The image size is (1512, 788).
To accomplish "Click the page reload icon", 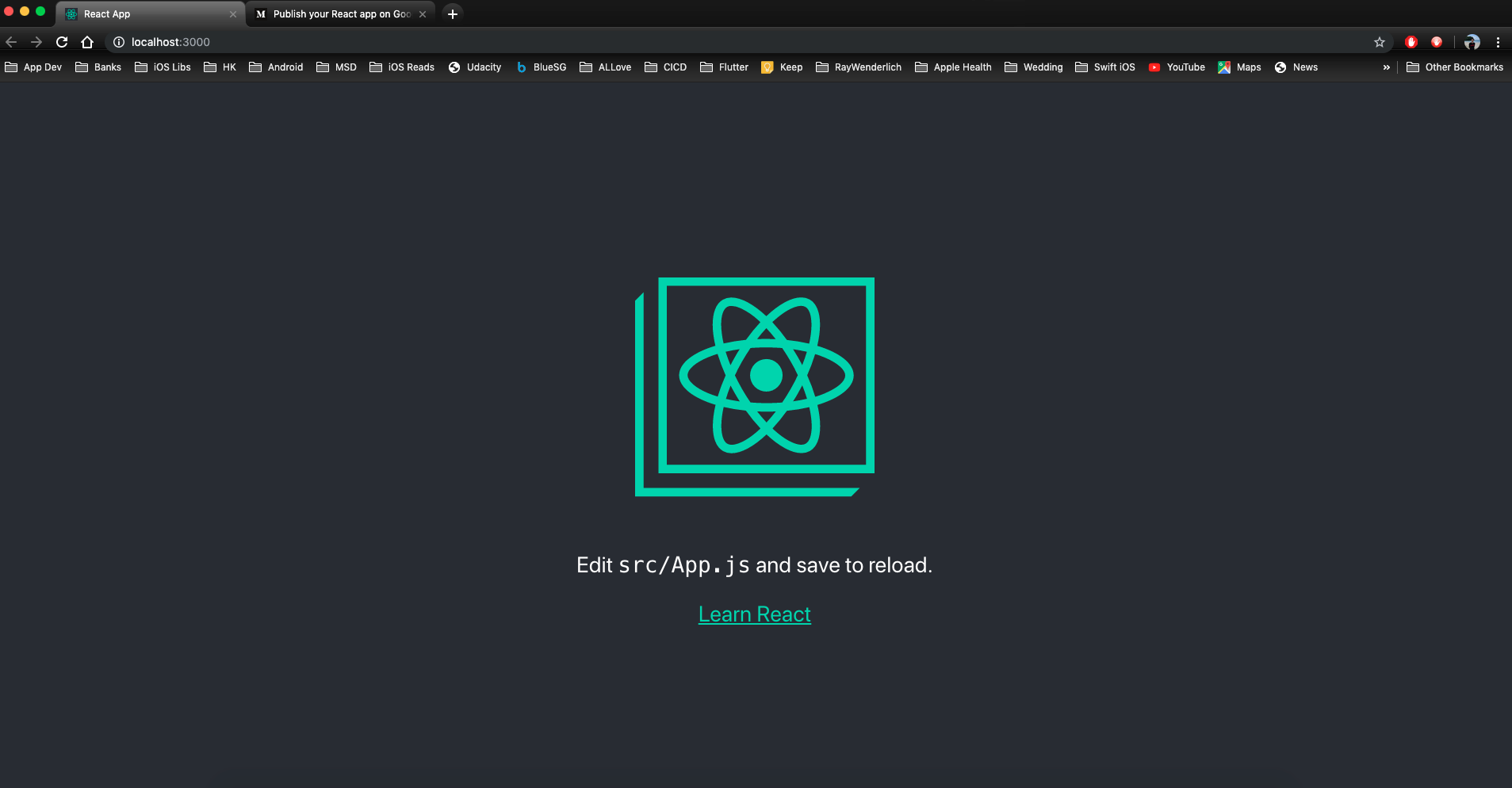I will [62, 42].
